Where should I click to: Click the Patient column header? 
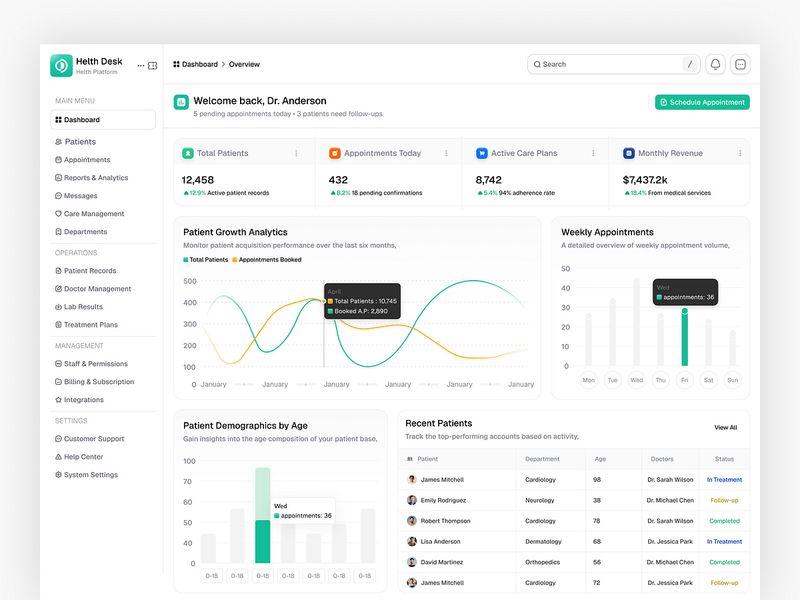click(428, 459)
